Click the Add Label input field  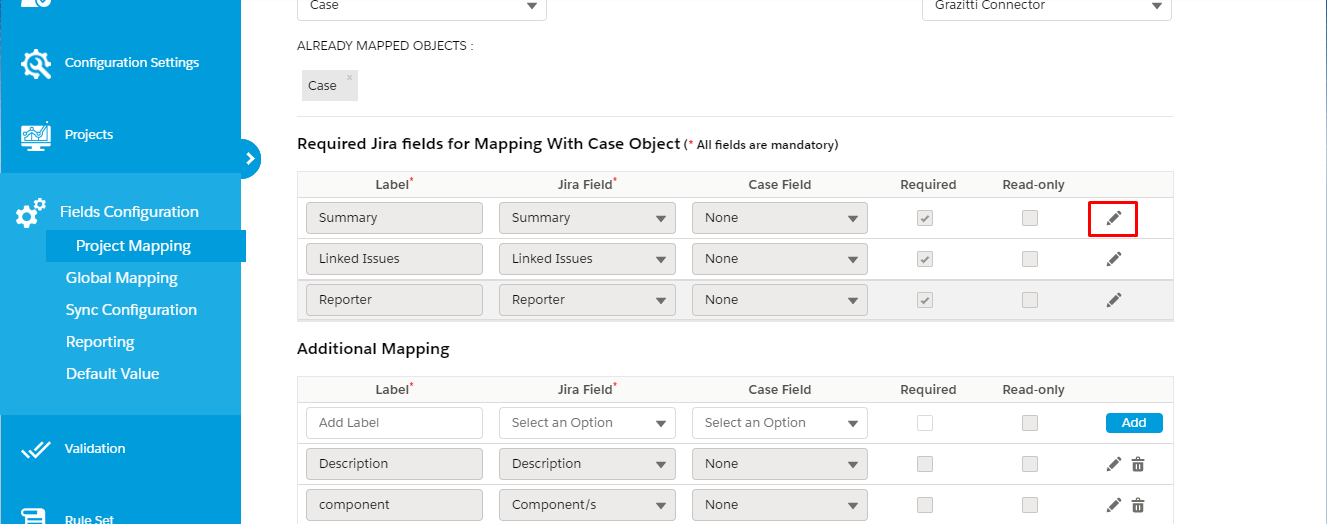[394, 423]
